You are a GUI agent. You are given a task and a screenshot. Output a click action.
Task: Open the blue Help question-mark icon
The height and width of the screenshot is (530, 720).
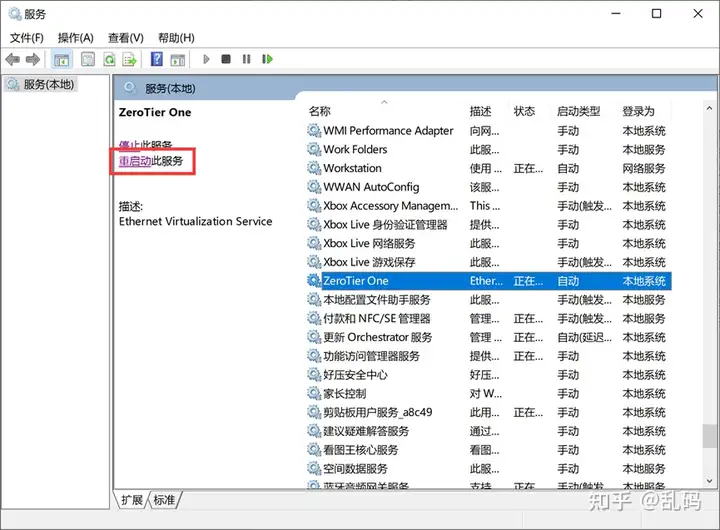click(x=157, y=59)
